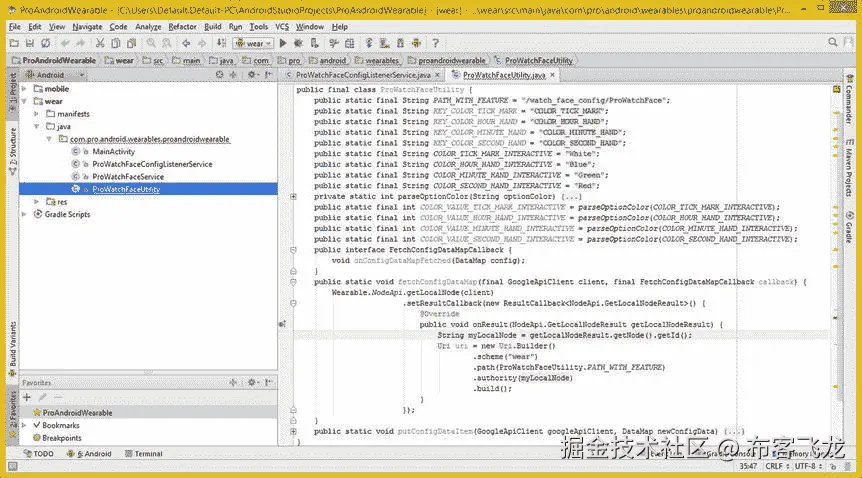Click the Android SDK Manager icon
Viewport: 862px width, 478px height.
coord(400,43)
